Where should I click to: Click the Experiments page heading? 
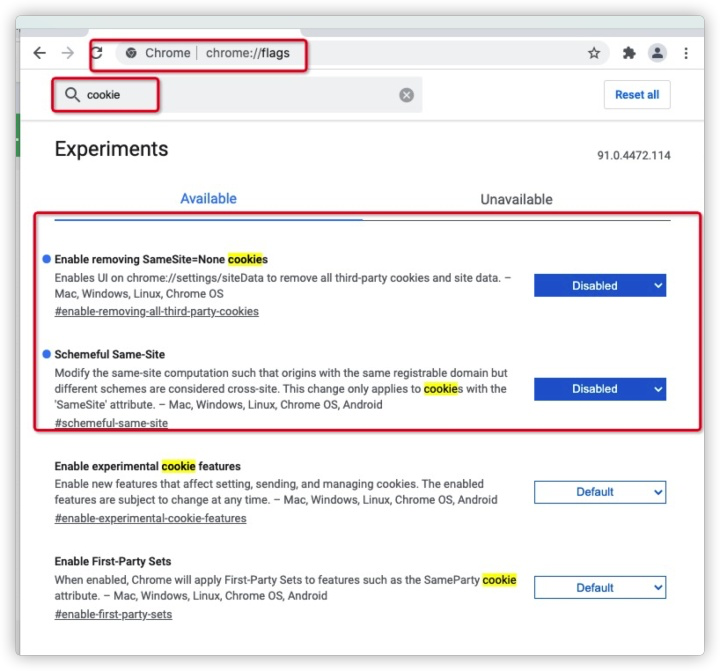[112, 149]
